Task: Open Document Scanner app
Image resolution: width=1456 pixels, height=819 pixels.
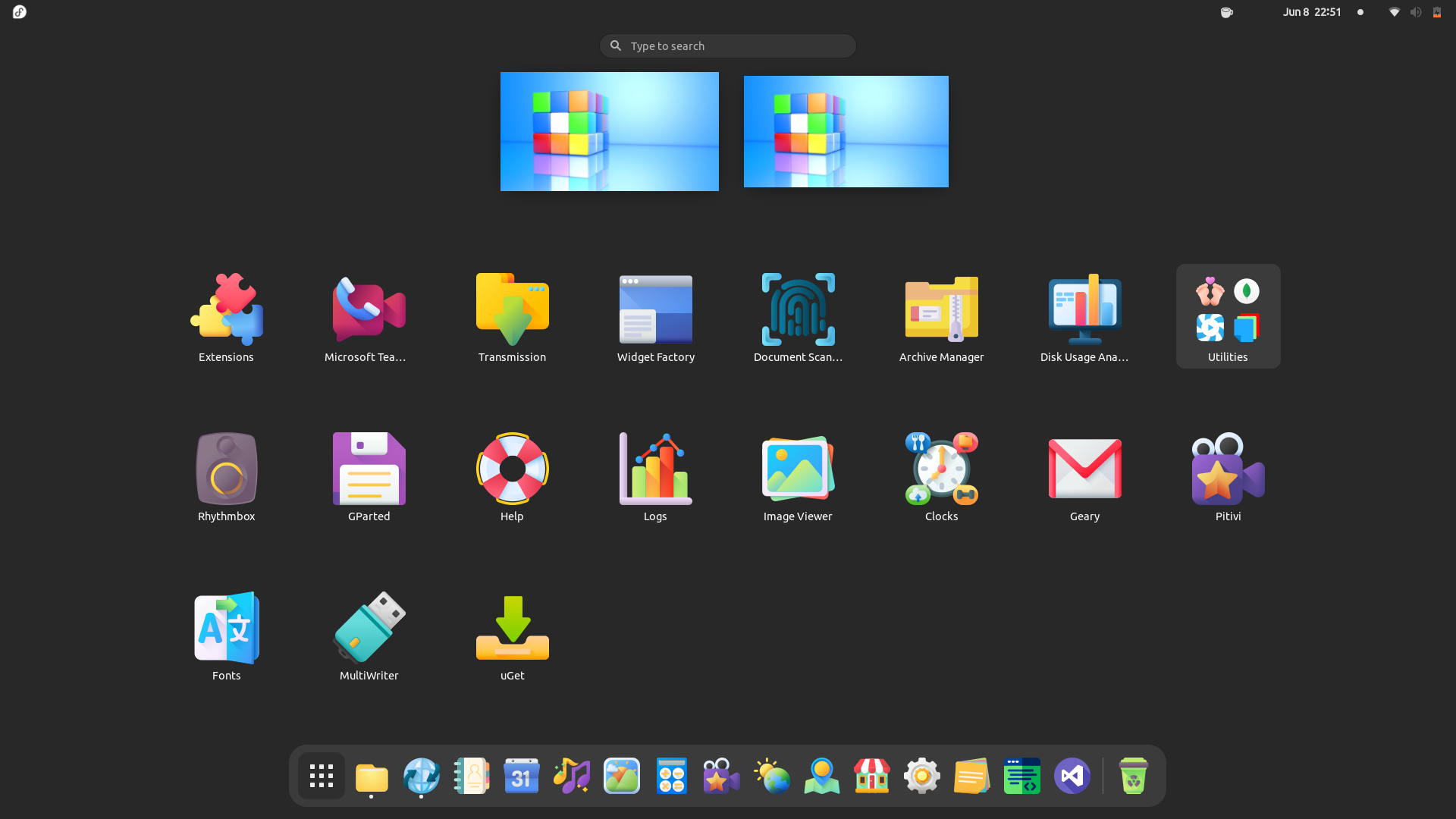Action: click(798, 316)
